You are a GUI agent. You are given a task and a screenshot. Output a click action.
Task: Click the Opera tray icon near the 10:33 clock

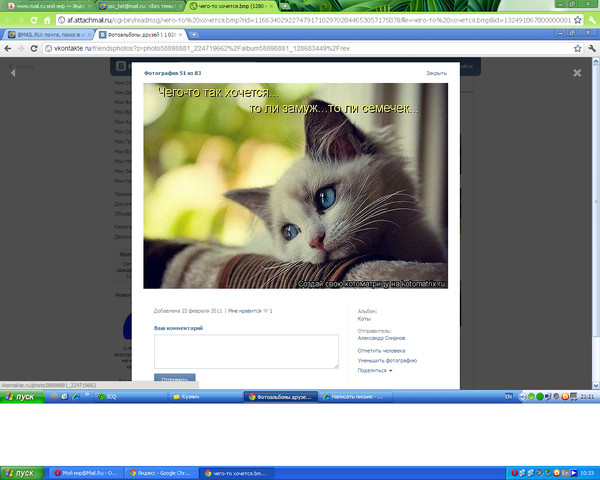coord(515,473)
